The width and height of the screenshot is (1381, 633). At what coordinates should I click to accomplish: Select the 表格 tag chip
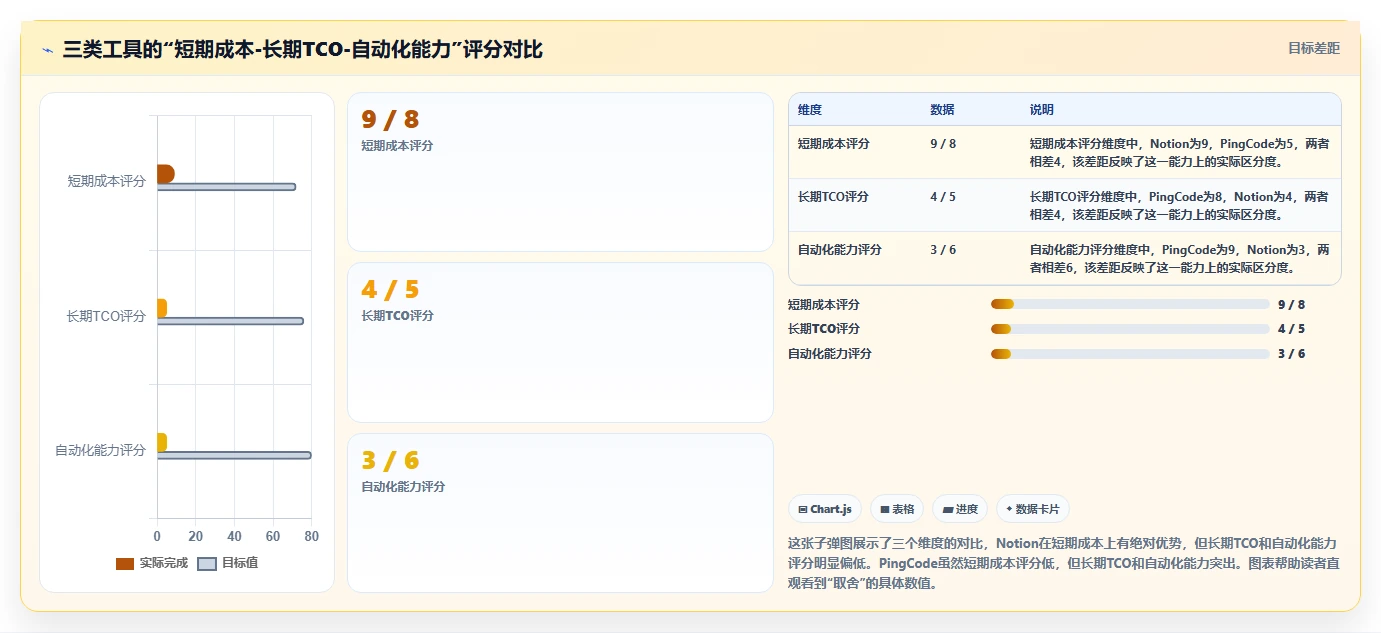[897, 509]
